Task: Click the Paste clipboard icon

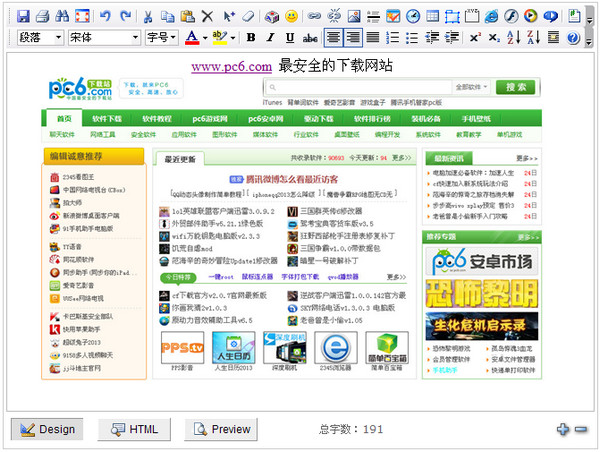Action: (188, 16)
